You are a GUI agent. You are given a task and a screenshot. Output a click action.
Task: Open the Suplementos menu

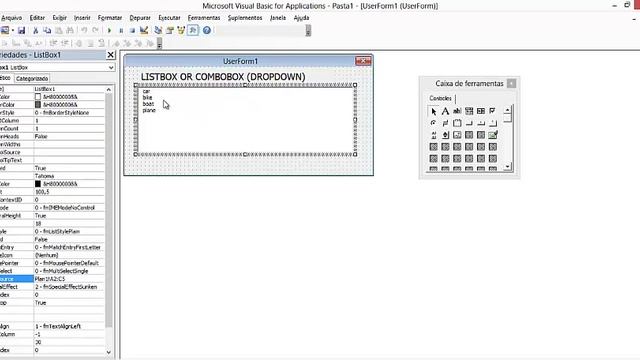click(245, 18)
